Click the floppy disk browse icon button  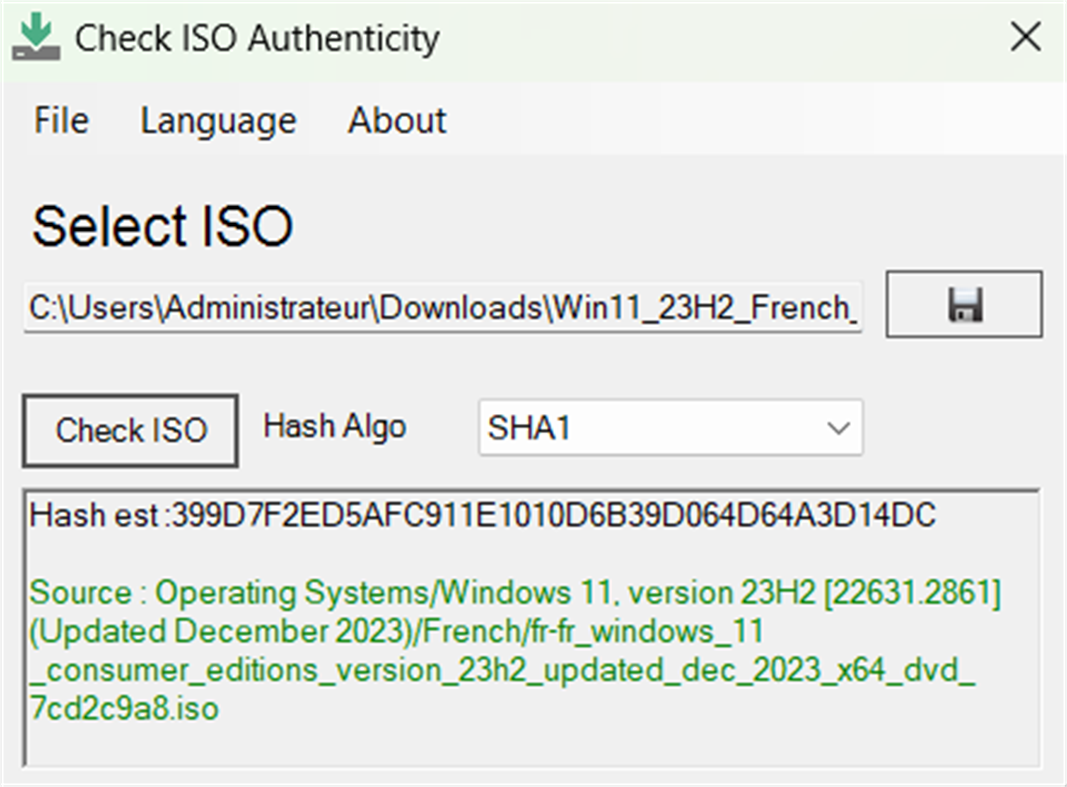coord(964,304)
